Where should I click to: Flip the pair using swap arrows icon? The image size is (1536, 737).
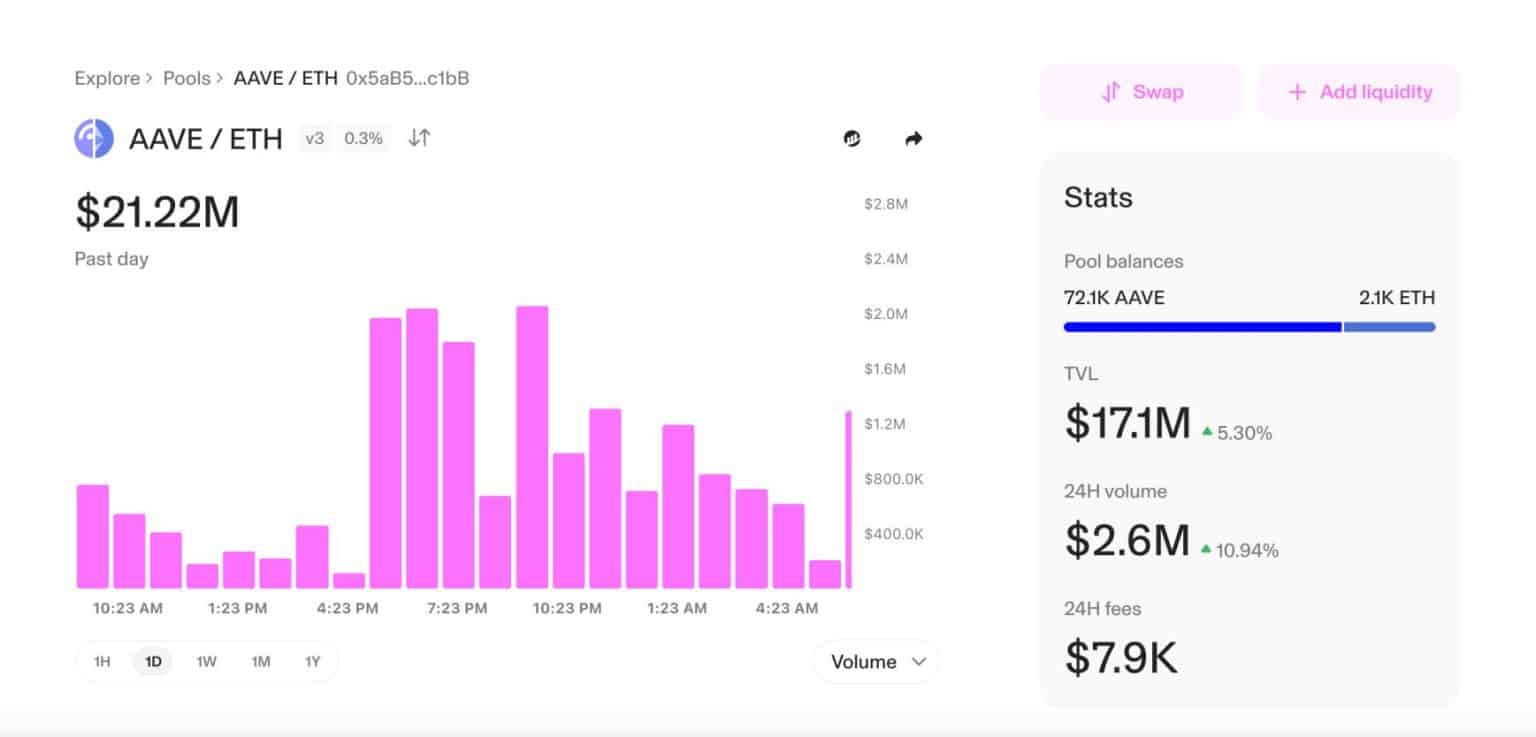[x=419, y=138]
